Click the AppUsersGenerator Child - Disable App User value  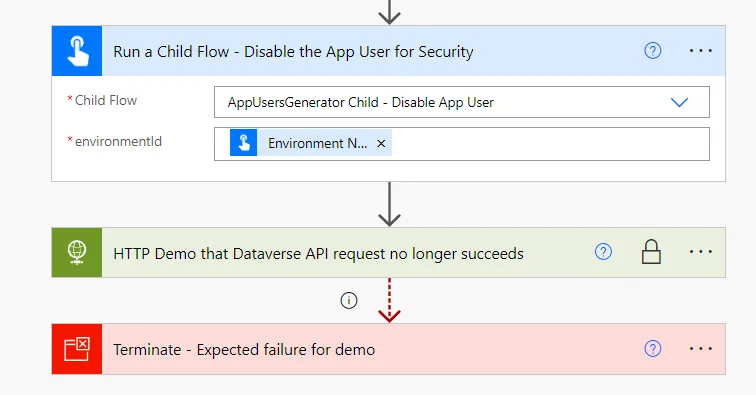coord(361,102)
